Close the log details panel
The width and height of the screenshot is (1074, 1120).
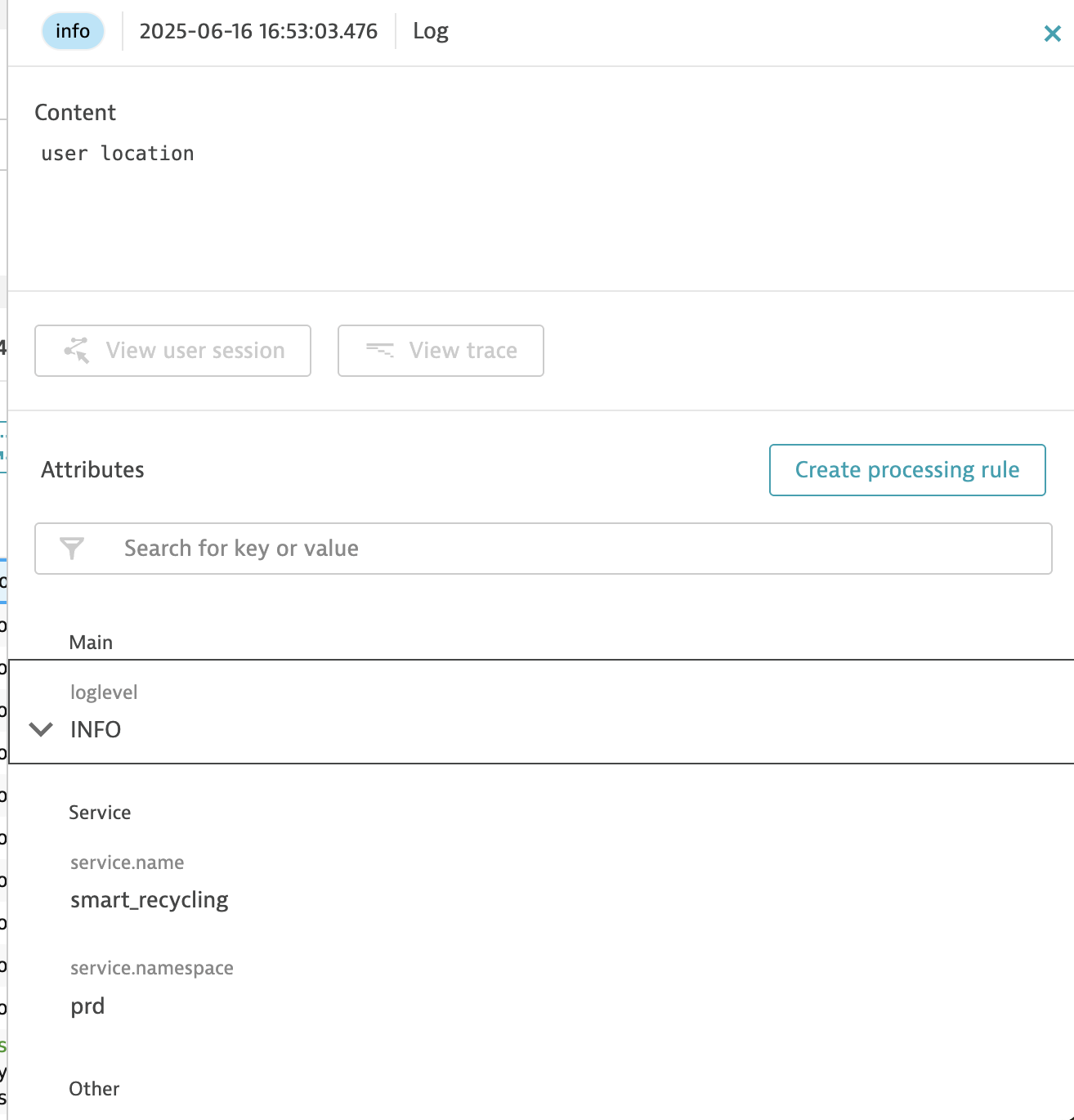tap(1052, 34)
